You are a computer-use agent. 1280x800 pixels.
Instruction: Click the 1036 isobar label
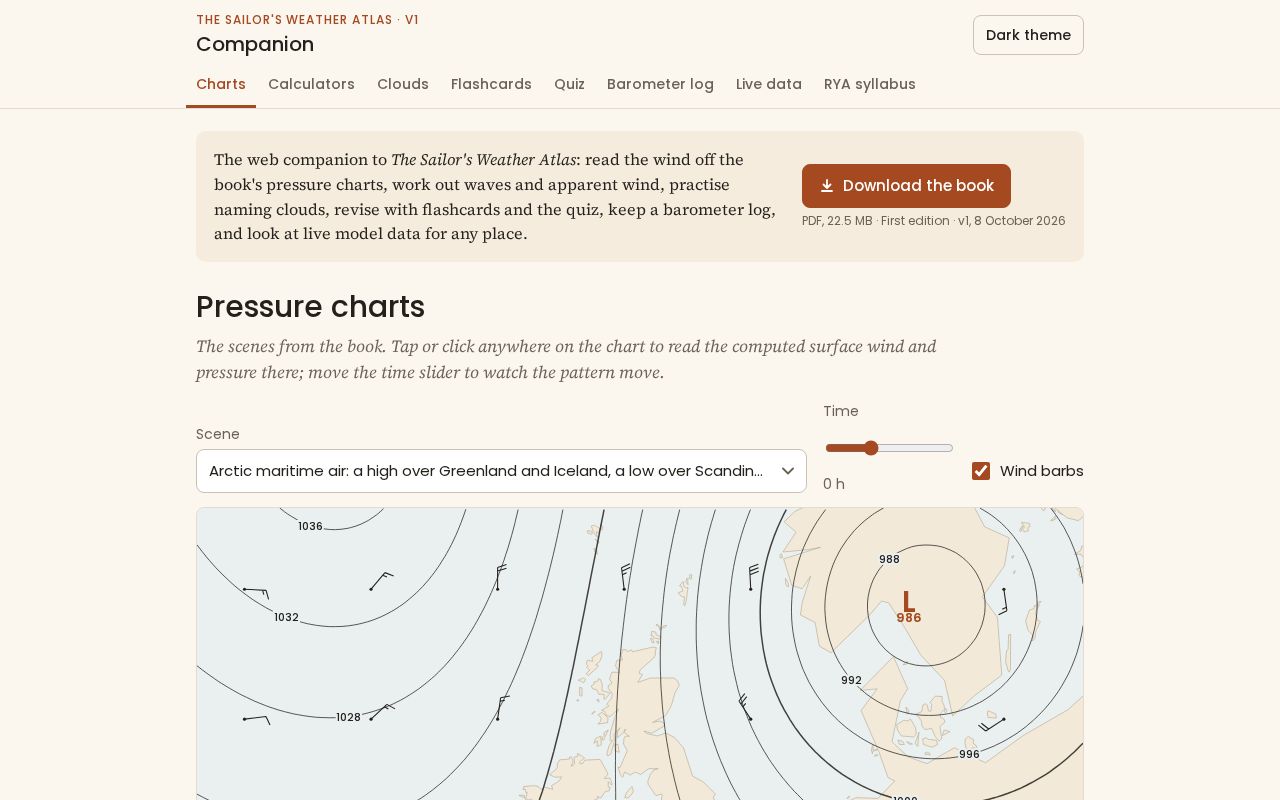point(310,526)
